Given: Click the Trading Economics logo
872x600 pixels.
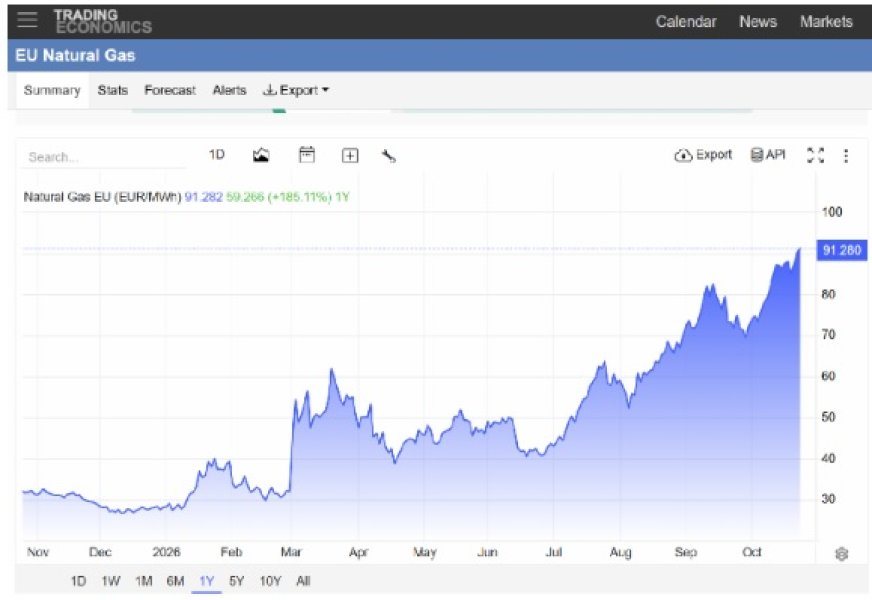Looking at the screenshot, I should (102, 22).
